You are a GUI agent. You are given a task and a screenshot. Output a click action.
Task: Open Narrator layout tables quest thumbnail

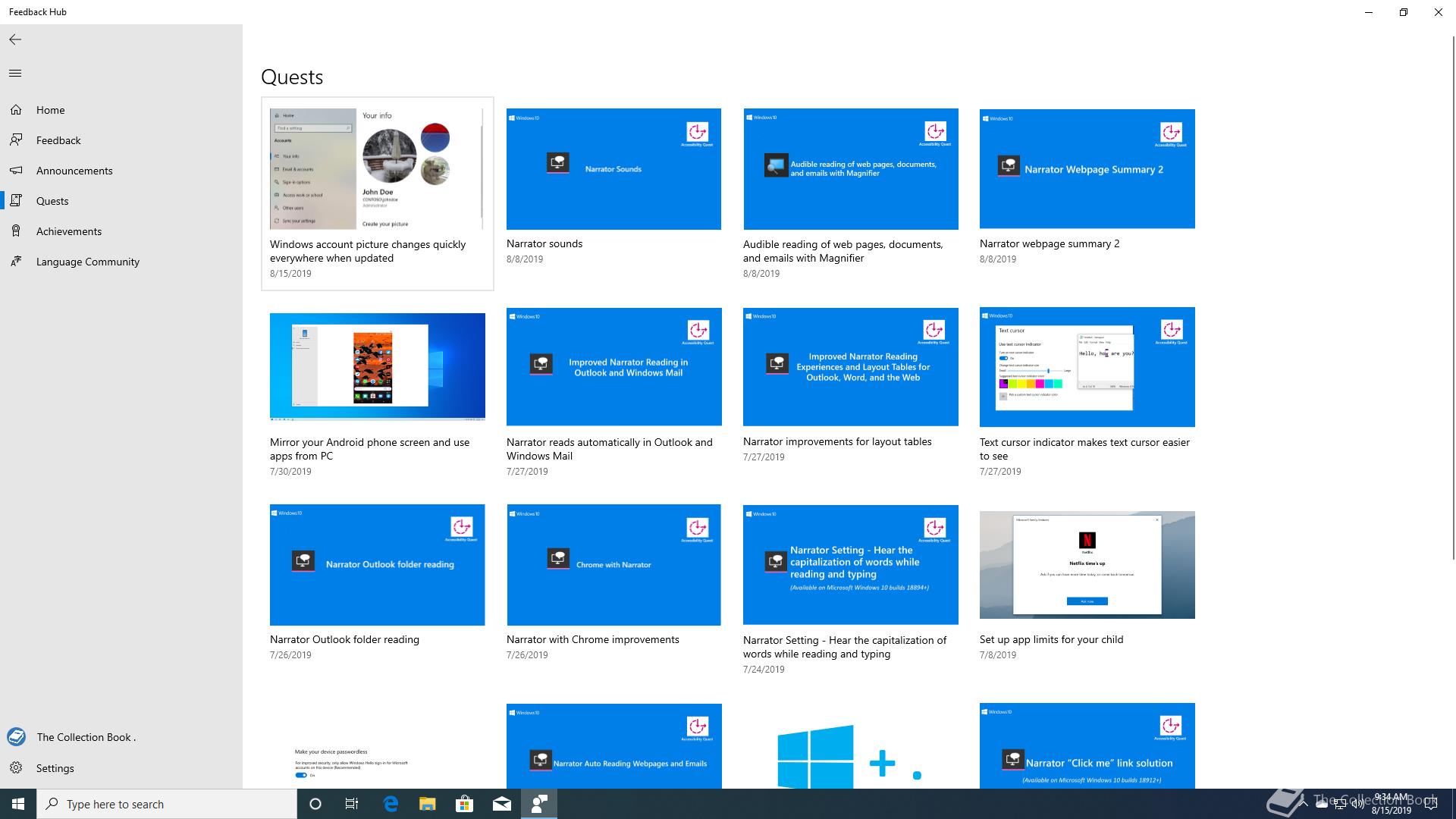(850, 366)
